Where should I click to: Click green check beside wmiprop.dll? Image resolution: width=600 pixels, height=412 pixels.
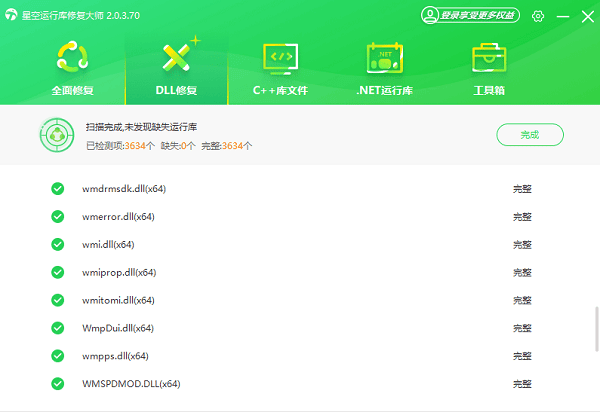(58, 272)
